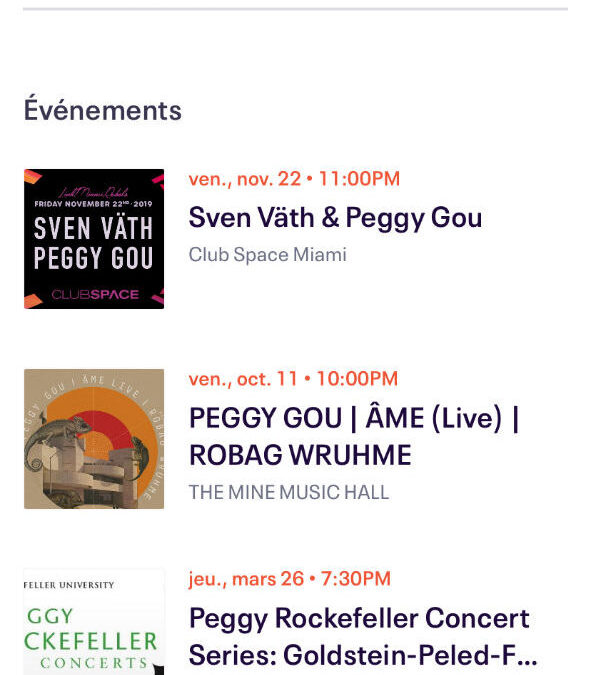Click the ven., nov. 22 11:00PM date
Screen dimensions: 591x675
294,179
